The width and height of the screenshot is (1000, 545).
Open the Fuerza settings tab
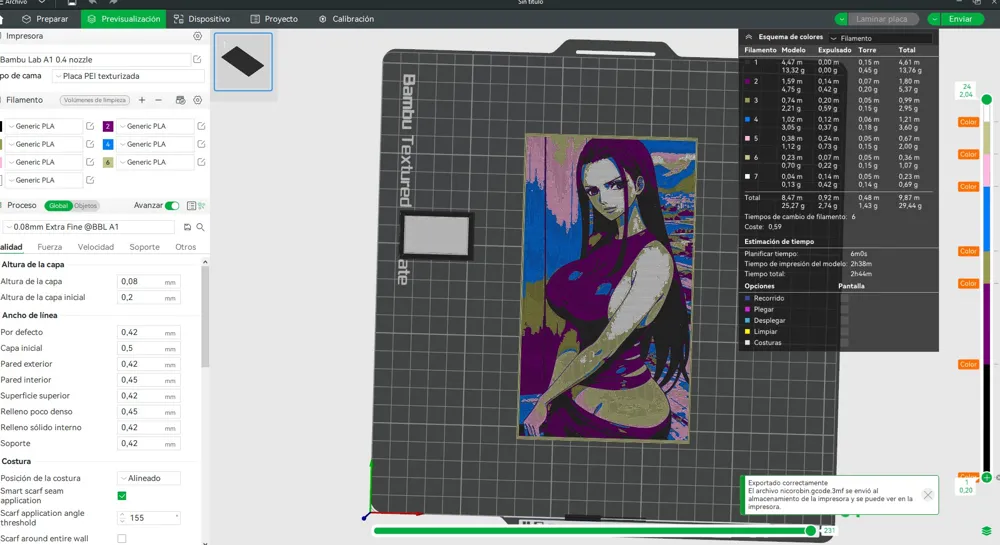point(50,247)
